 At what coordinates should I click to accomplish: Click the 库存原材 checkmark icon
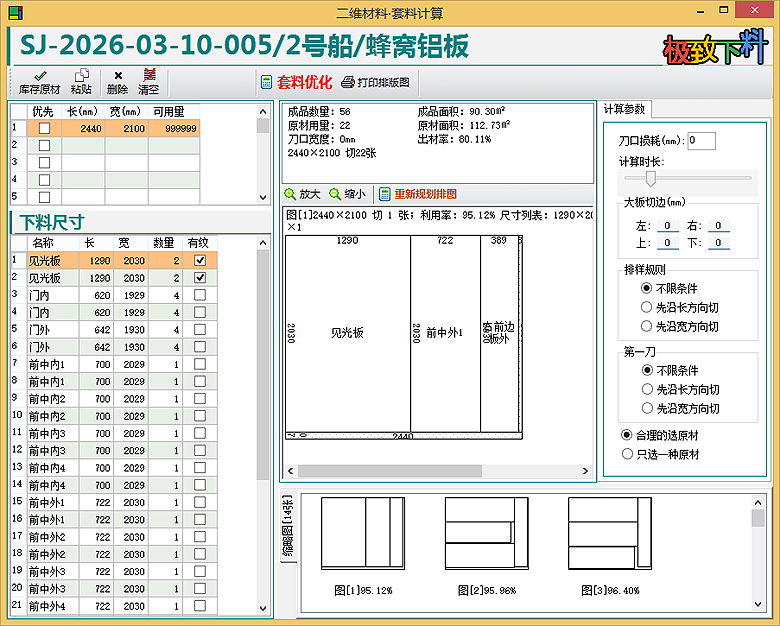click(40, 76)
